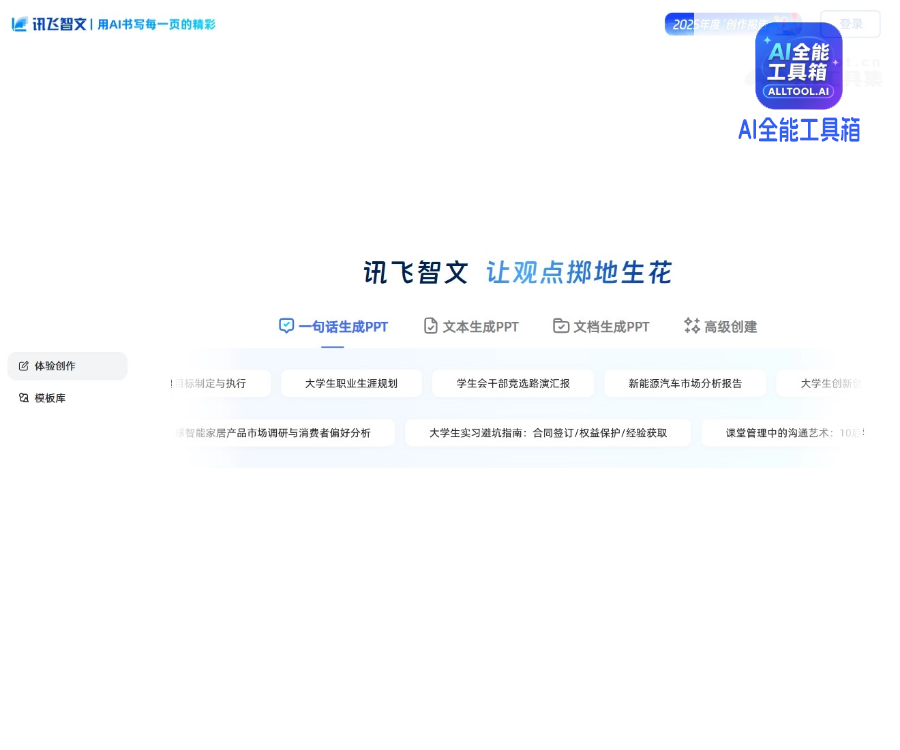Click the document icon of 文本生成PPT
This screenshot has width=900, height=750.
coord(430,326)
